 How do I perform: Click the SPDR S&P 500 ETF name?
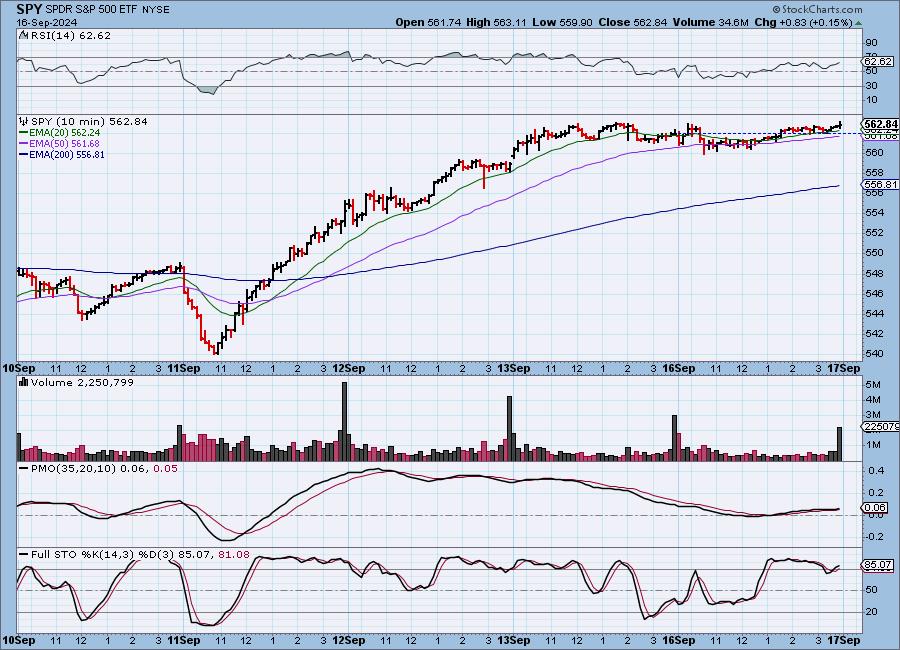click(x=90, y=10)
